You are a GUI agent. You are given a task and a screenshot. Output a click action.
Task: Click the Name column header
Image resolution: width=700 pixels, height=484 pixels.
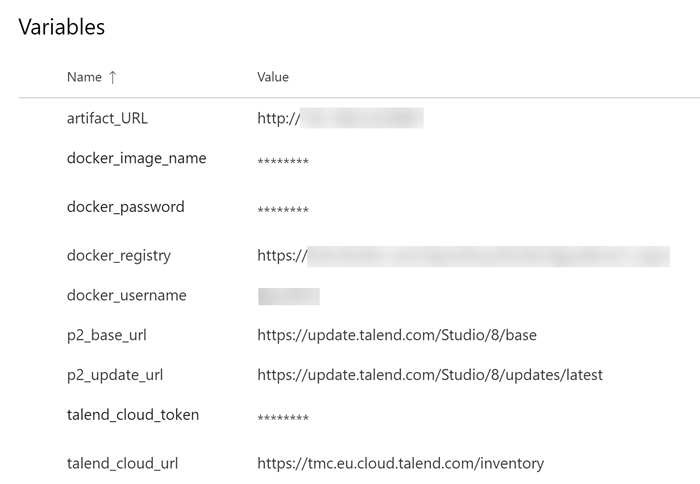[84, 77]
